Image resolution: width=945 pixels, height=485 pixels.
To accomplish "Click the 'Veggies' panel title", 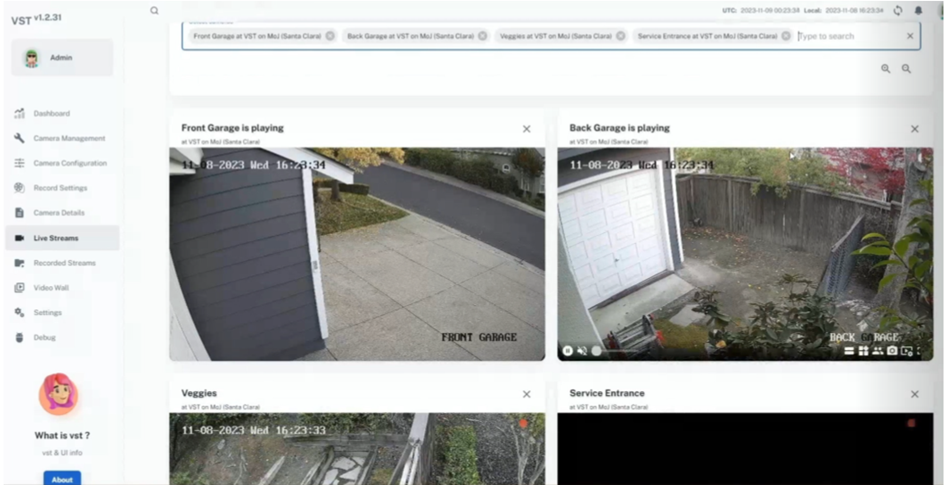I will (199, 393).
